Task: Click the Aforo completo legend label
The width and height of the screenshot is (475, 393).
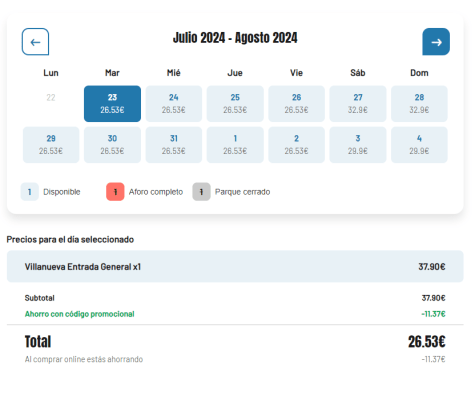Action: point(156,192)
